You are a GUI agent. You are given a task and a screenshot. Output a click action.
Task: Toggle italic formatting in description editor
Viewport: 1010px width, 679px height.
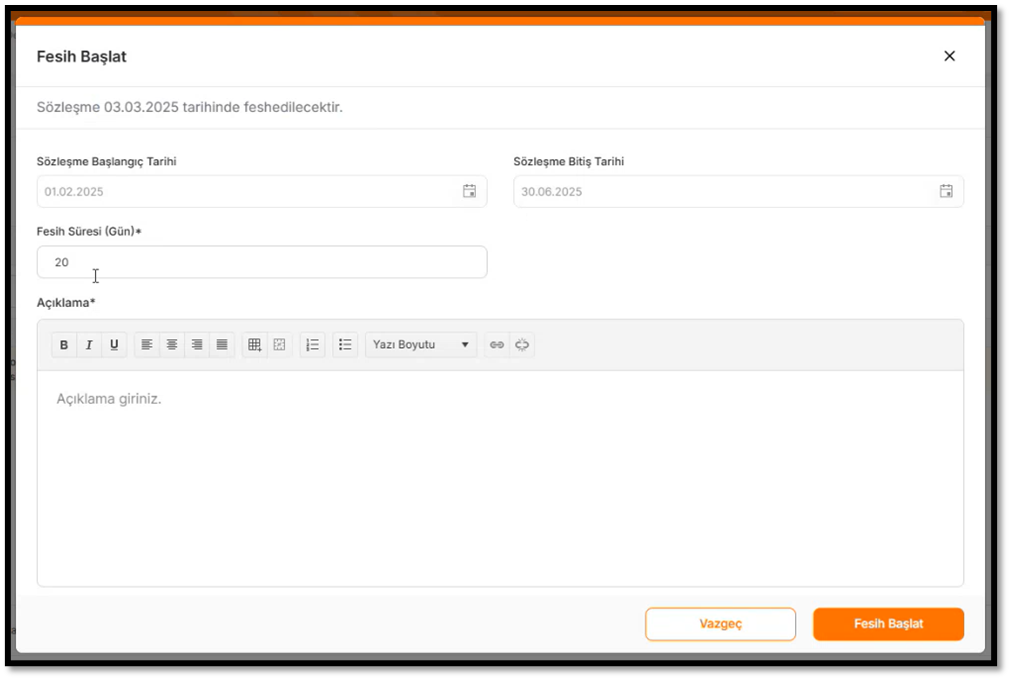[x=89, y=345]
